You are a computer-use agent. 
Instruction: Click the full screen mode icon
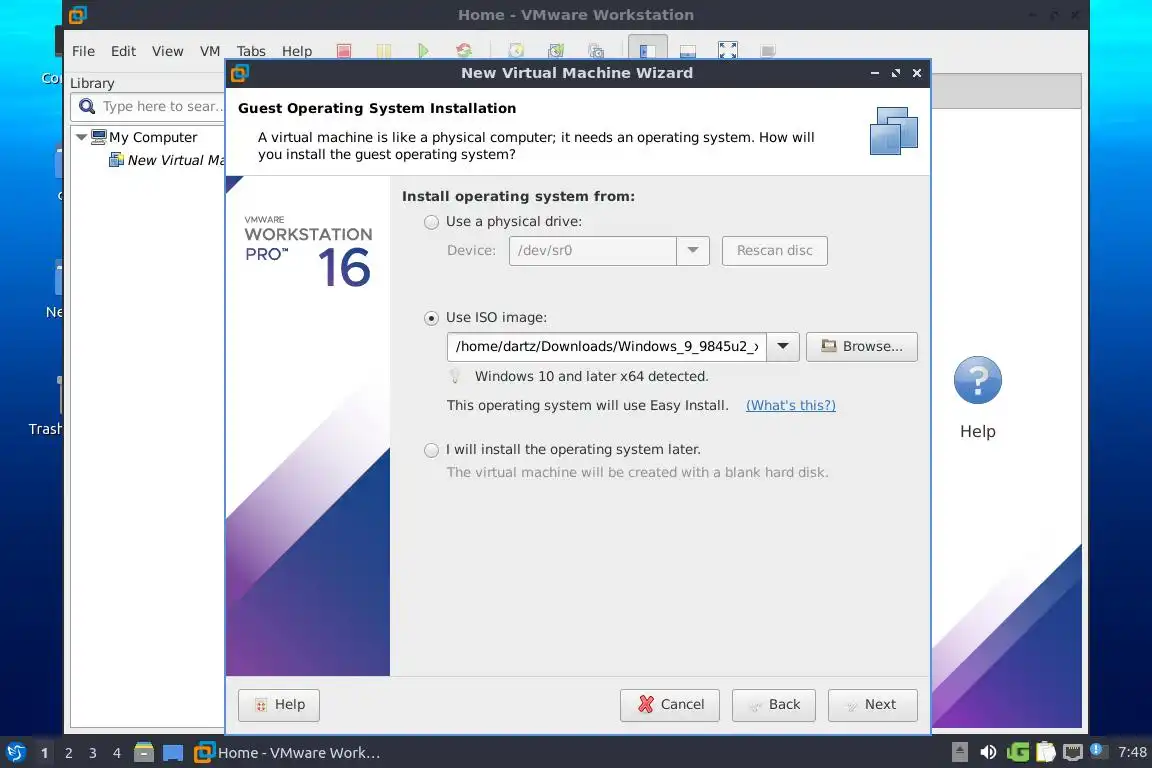(727, 51)
